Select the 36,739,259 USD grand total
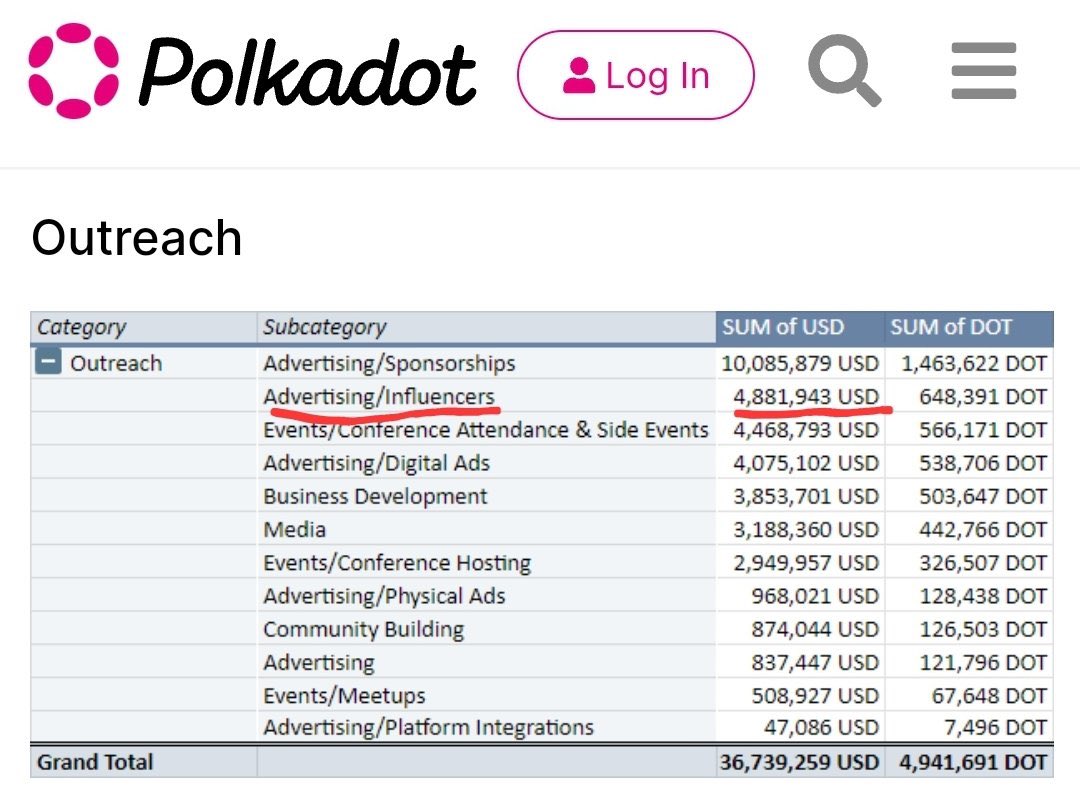1080x785 pixels. (x=800, y=762)
